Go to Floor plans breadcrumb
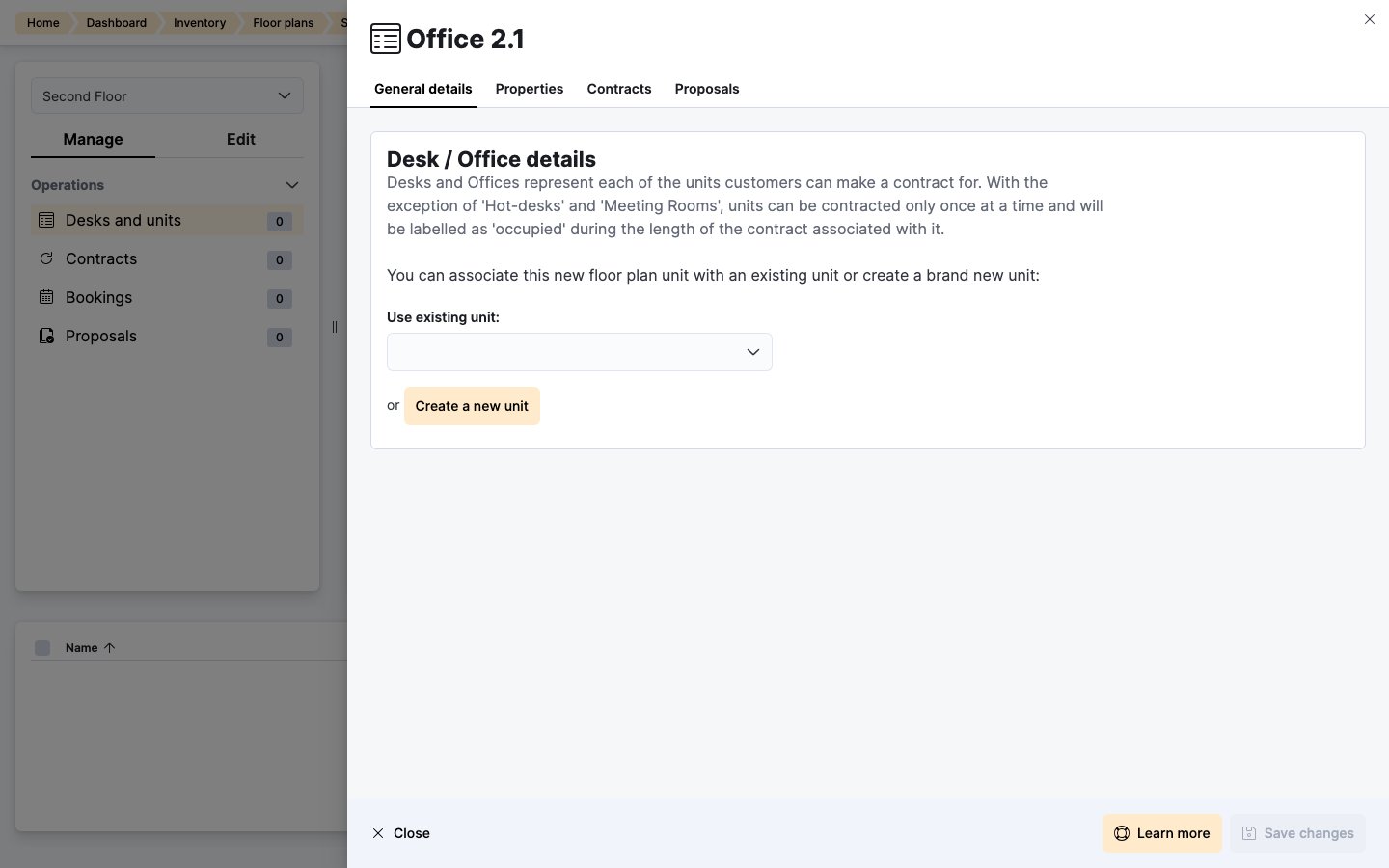 (283, 22)
